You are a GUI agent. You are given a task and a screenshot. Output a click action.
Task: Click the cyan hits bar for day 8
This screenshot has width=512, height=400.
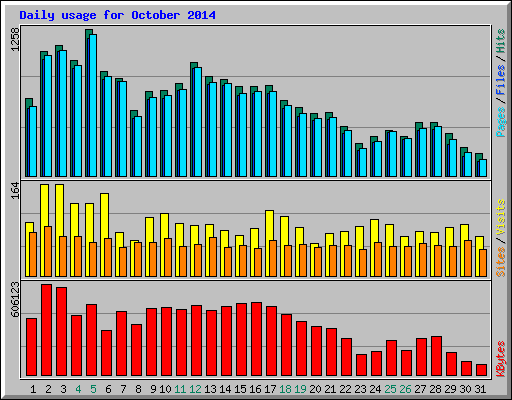(x=138, y=147)
